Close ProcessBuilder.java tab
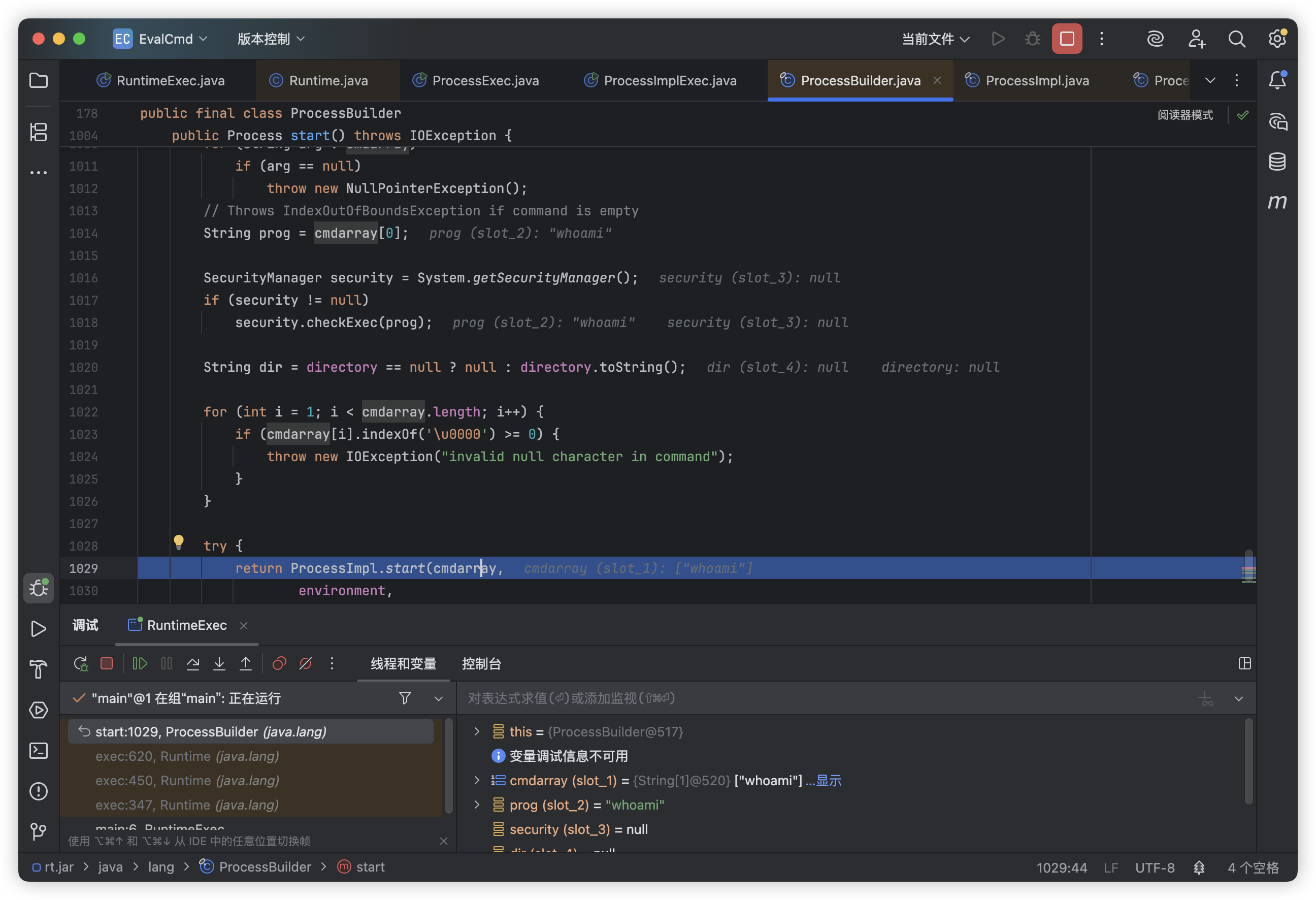This screenshot has height=900, width=1316. pyautogui.click(x=937, y=80)
